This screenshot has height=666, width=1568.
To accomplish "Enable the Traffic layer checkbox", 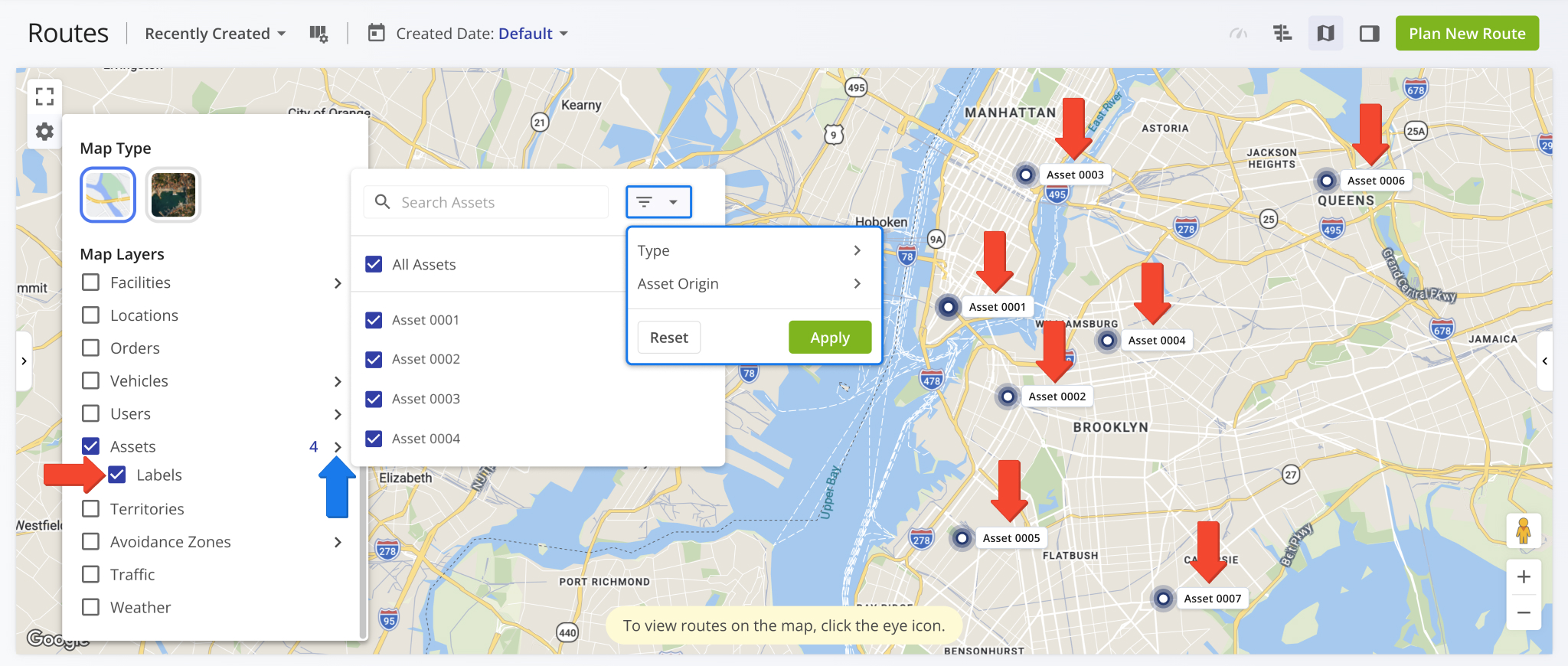I will point(90,574).
